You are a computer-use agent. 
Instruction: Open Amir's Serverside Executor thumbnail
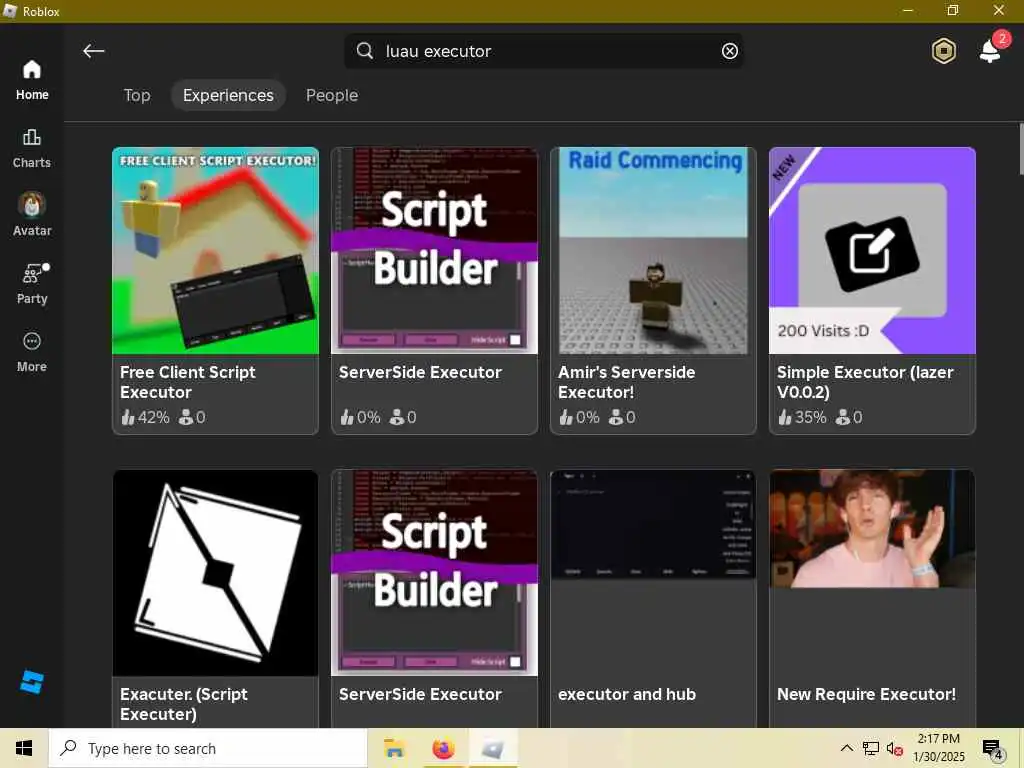(x=653, y=251)
